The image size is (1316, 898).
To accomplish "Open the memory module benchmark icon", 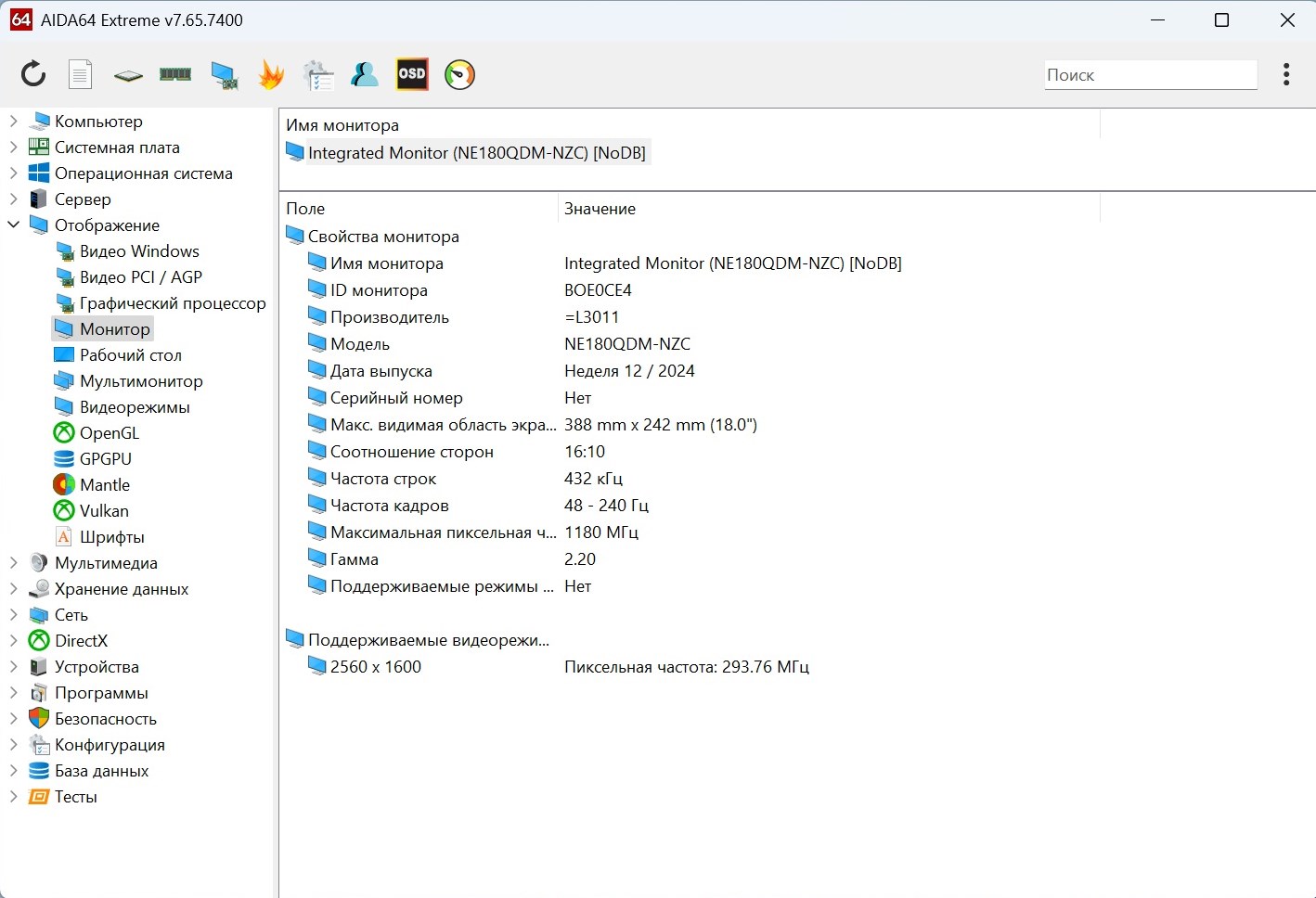I will [x=175, y=74].
